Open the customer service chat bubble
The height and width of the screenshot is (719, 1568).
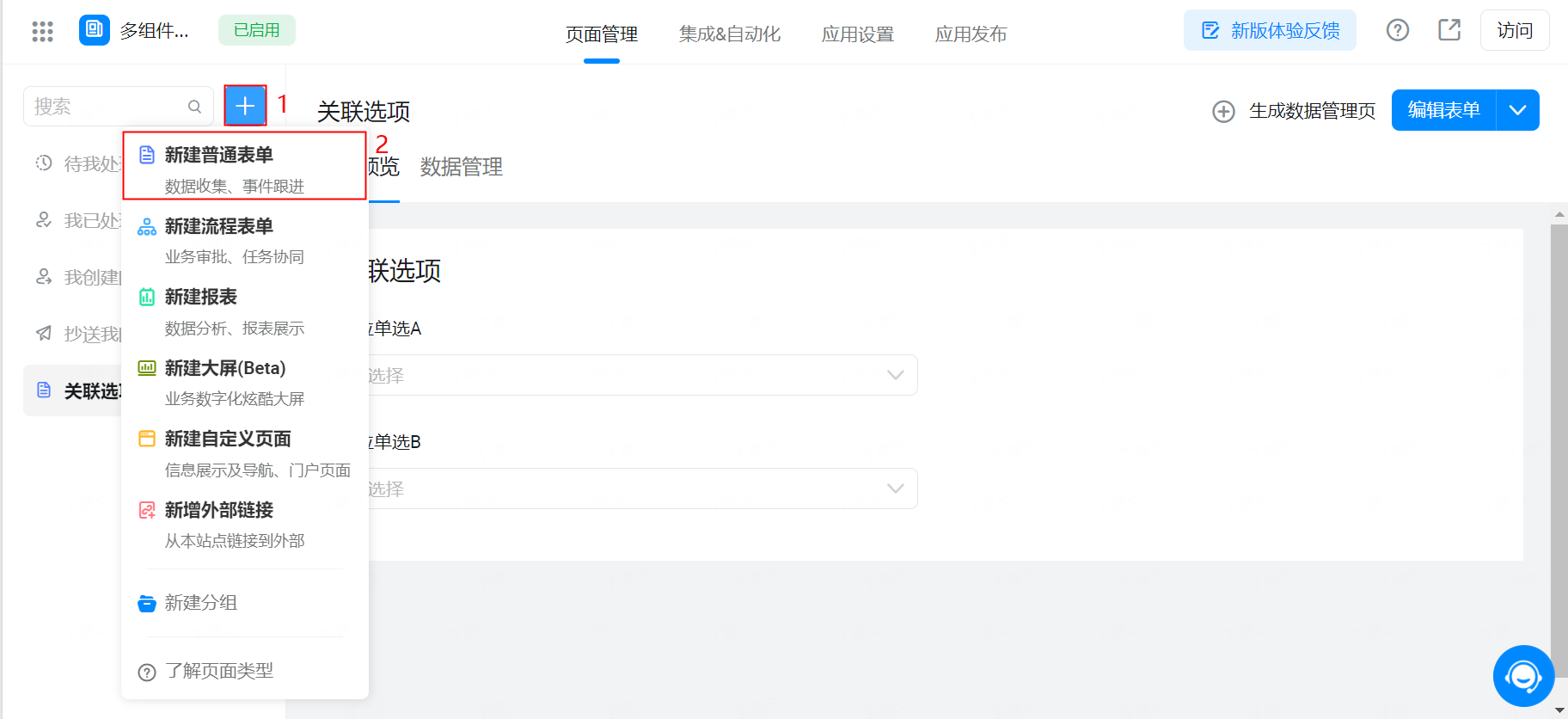tap(1523, 676)
